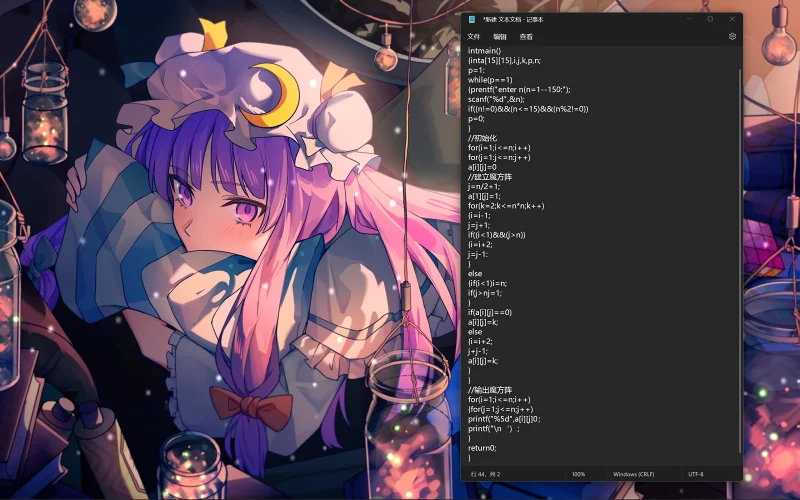Click the vertical scrollbar in Notepad
Viewport: 800px width, 500px height.
[739, 260]
